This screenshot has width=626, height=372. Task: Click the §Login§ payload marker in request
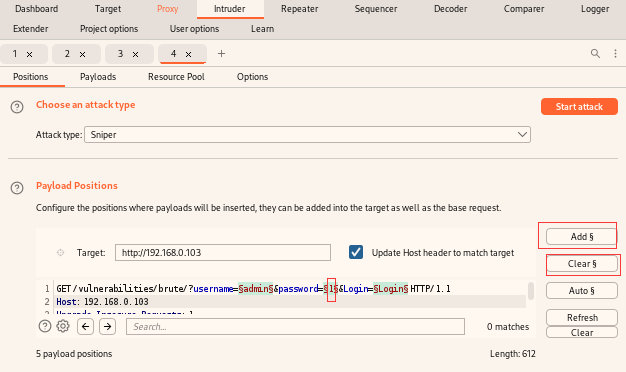pyautogui.click(x=390, y=289)
